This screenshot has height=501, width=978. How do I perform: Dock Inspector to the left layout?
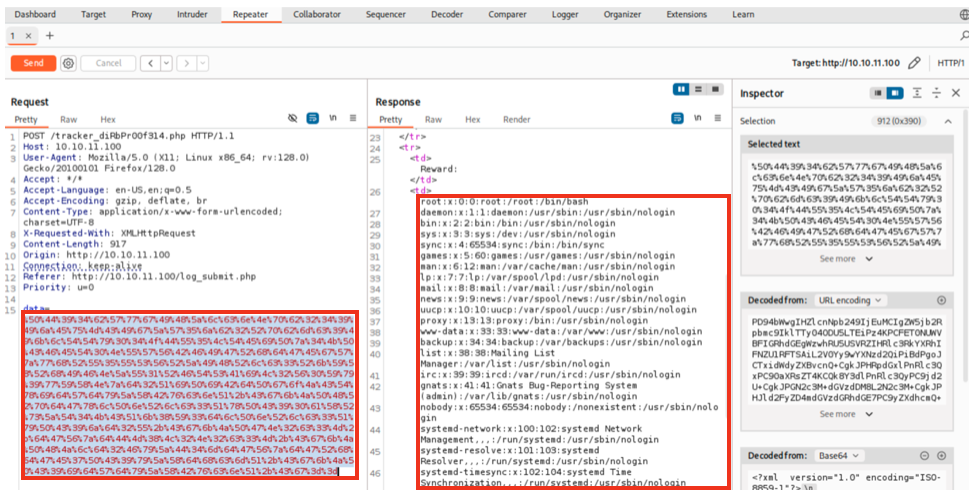tap(878, 93)
